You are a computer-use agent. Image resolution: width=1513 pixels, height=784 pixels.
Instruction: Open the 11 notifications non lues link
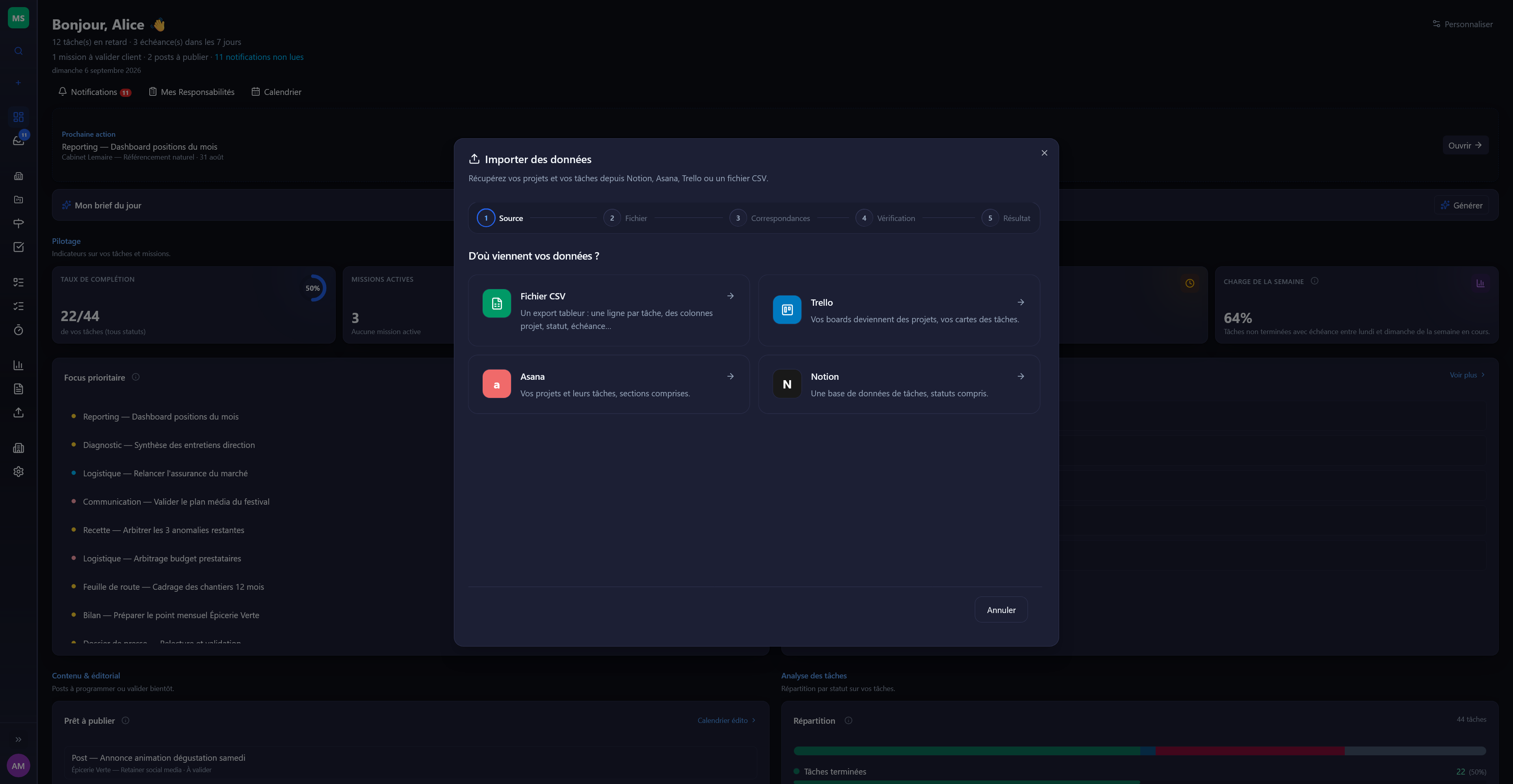[259, 57]
